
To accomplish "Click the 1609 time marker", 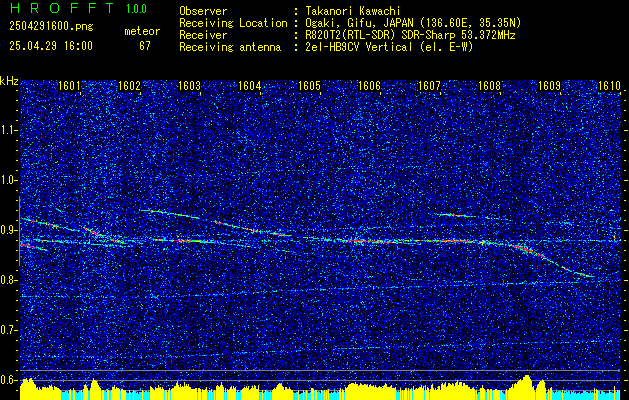I will pos(549,85).
